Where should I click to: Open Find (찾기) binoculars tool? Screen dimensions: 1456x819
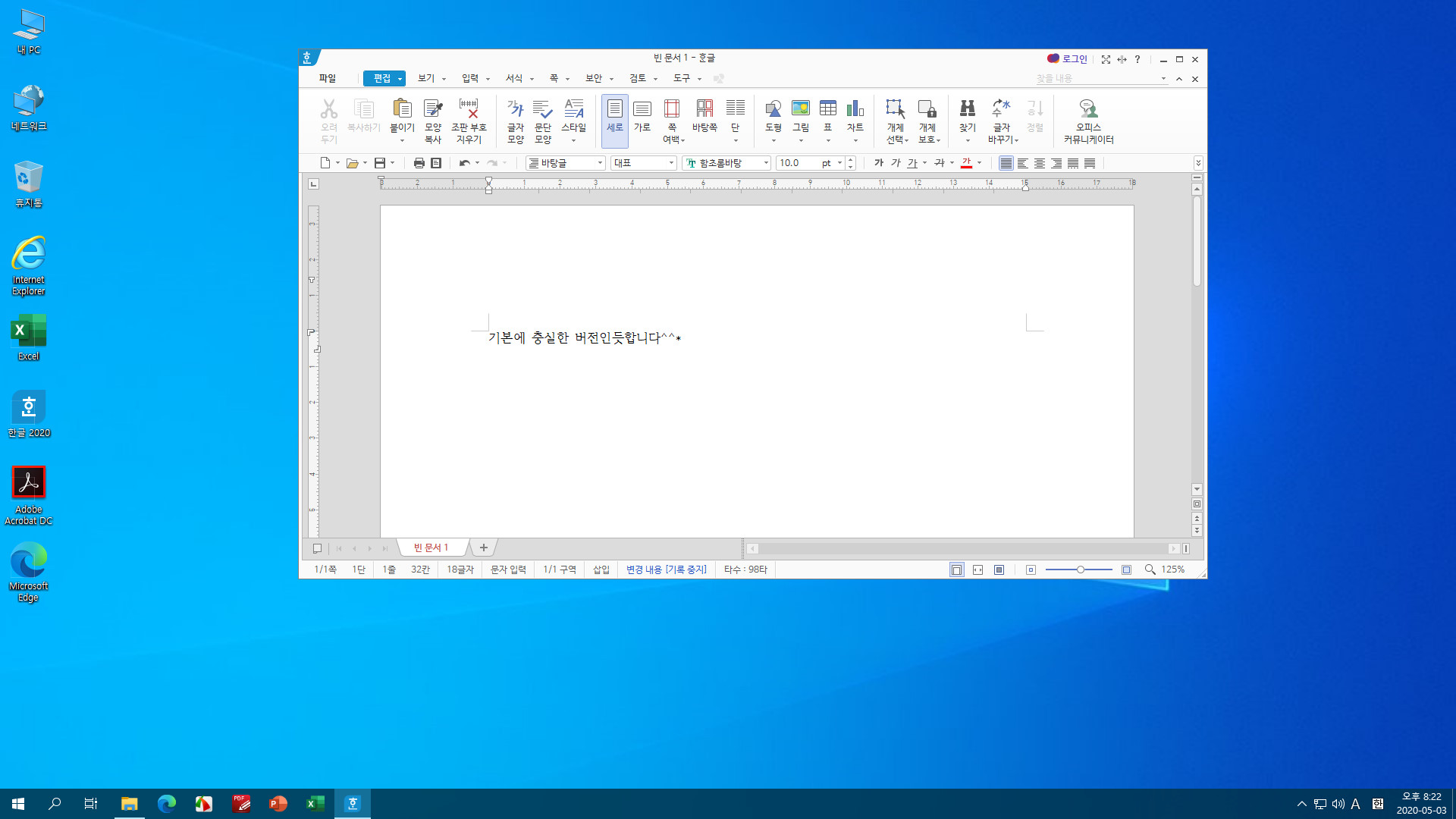pos(968,109)
